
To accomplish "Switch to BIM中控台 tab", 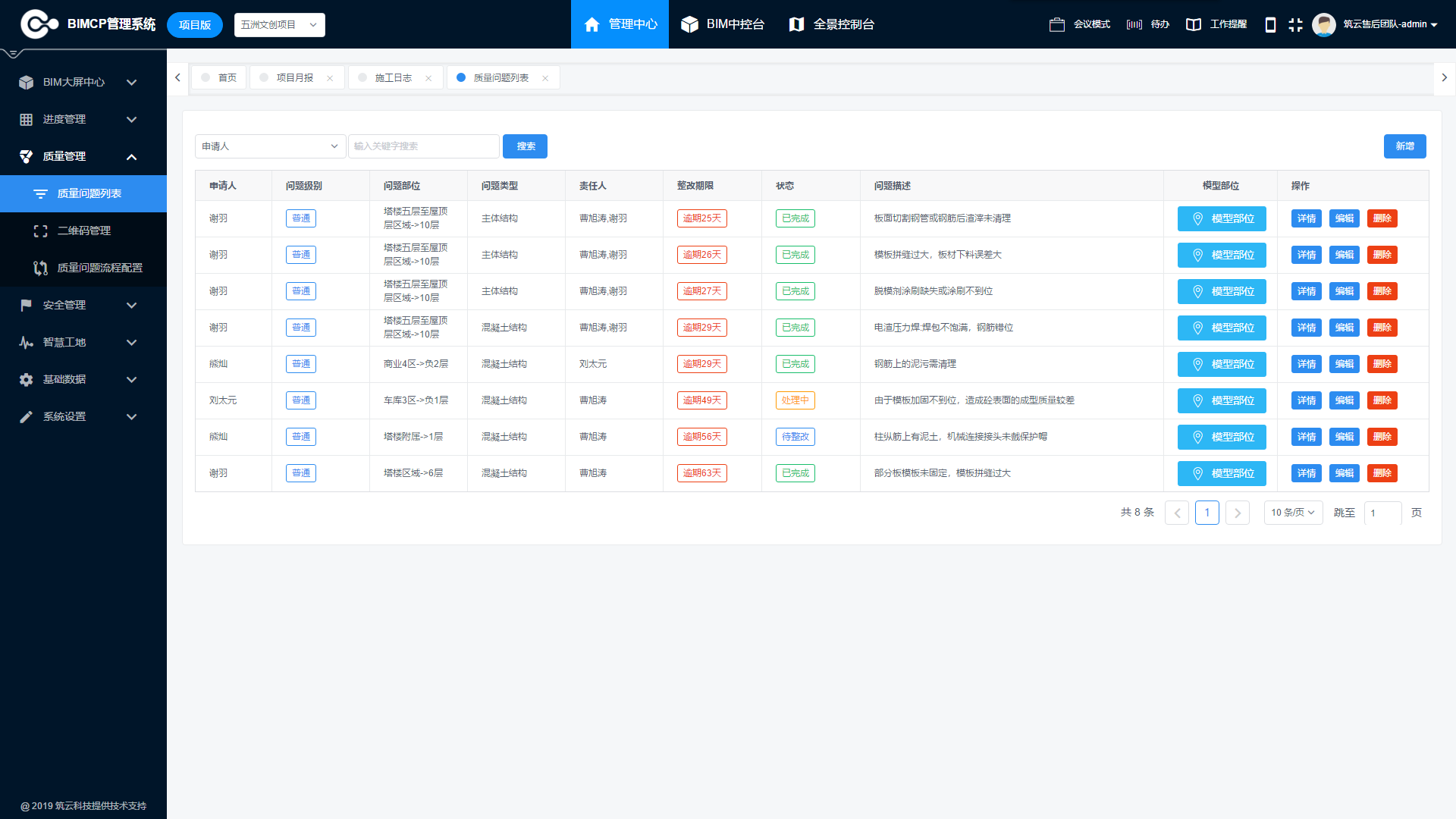I will tap(723, 24).
